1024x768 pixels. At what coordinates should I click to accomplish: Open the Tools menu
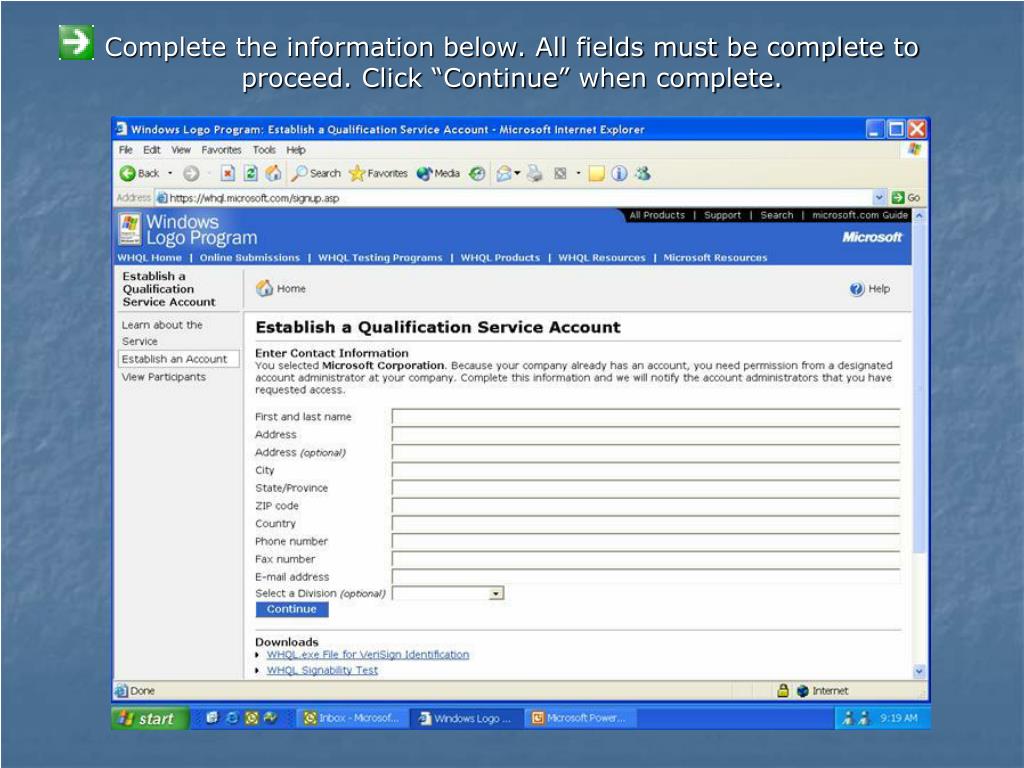coord(264,150)
